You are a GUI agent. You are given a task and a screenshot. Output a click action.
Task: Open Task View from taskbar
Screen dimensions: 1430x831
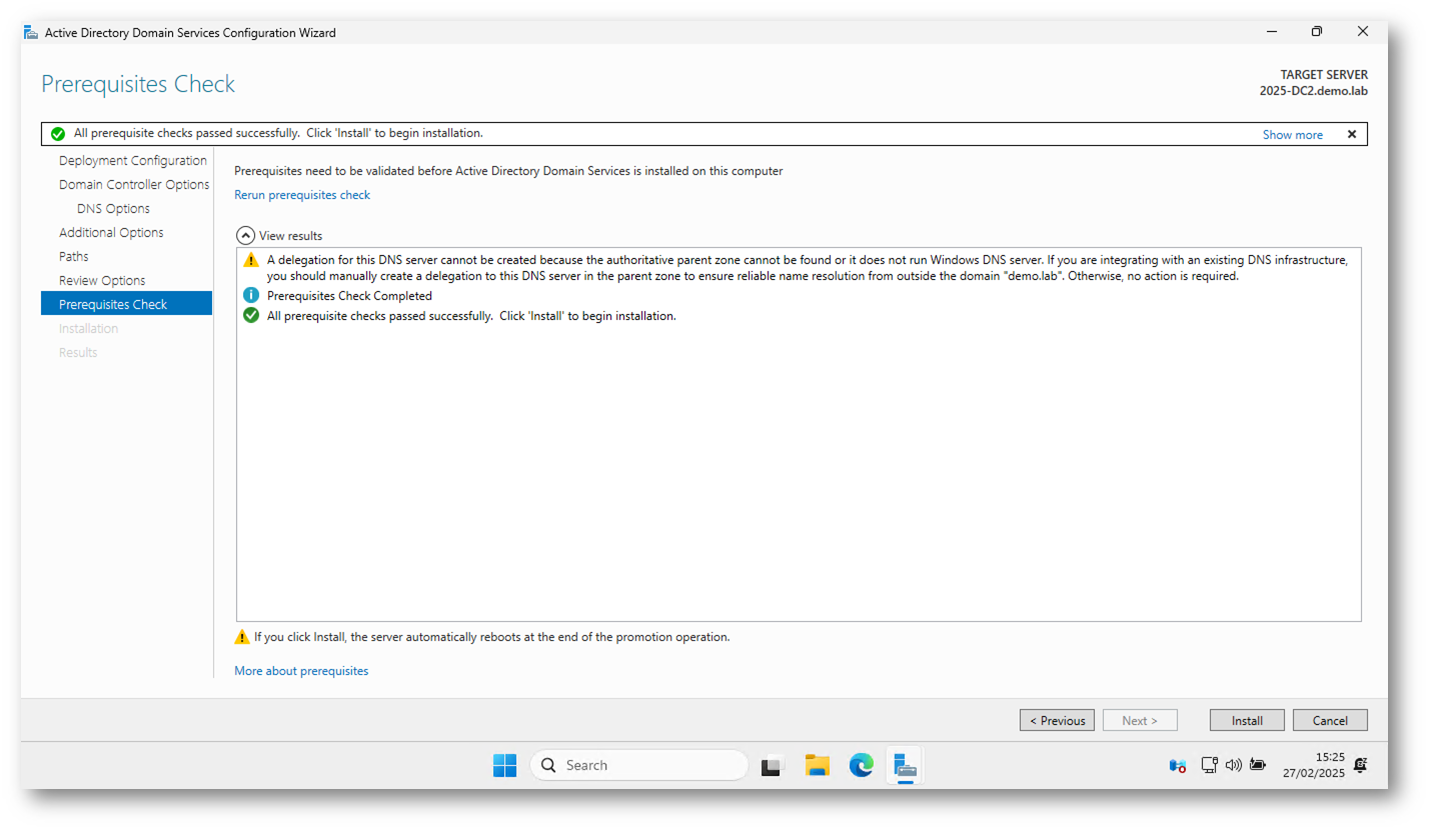(x=772, y=766)
